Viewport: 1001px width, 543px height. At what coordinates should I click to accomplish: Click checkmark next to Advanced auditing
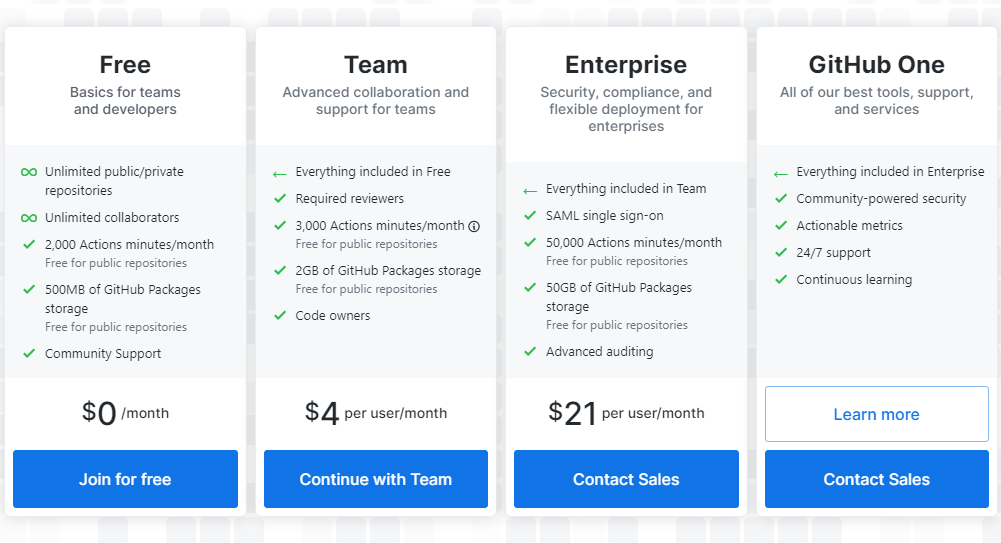pyautogui.click(x=530, y=352)
